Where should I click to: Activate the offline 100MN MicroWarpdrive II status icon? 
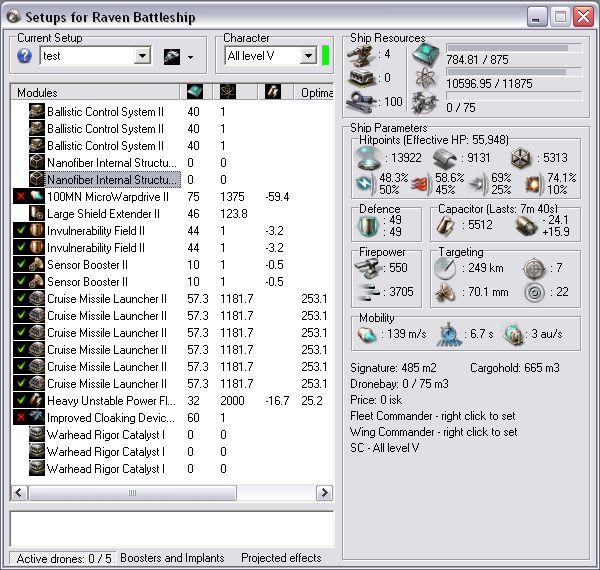(20, 197)
